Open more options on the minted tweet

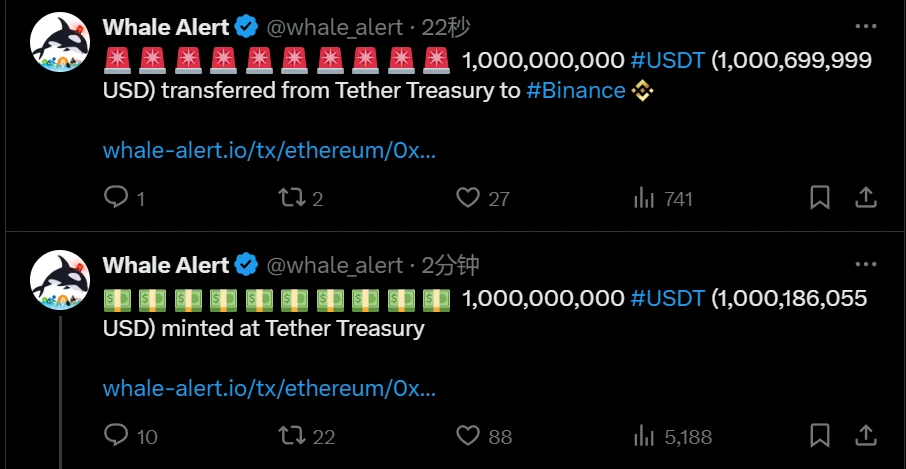[865, 265]
